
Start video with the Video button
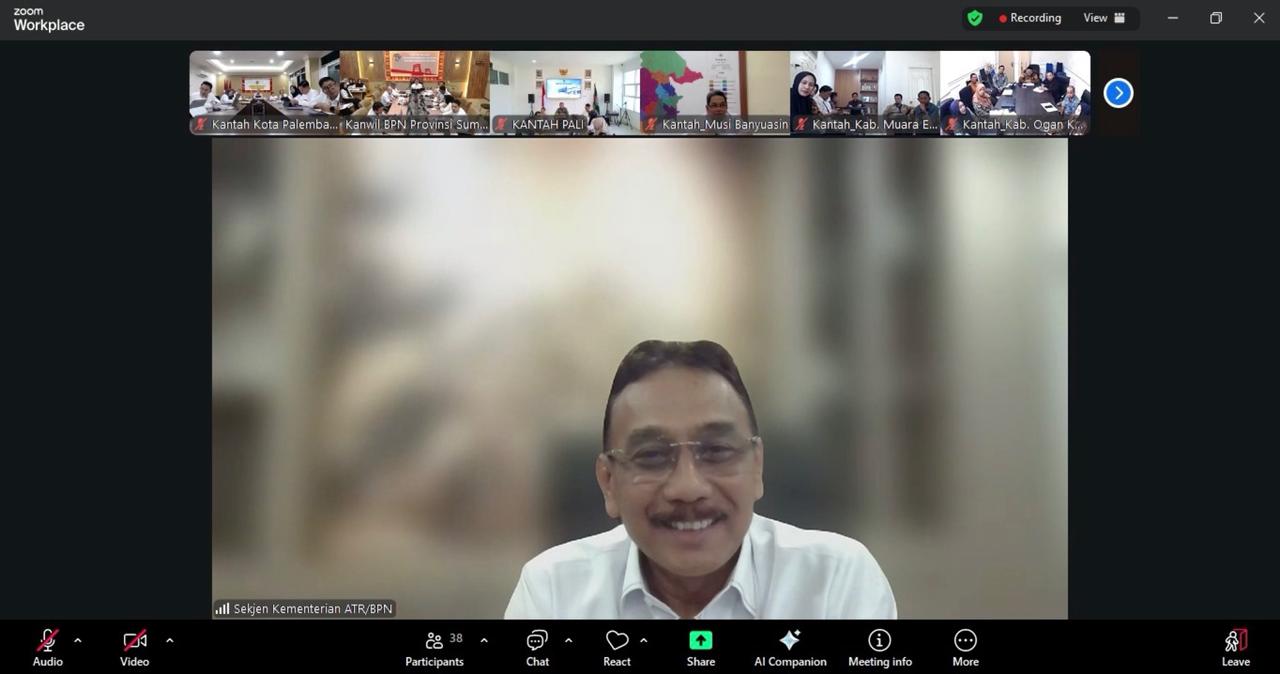(x=135, y=647)
